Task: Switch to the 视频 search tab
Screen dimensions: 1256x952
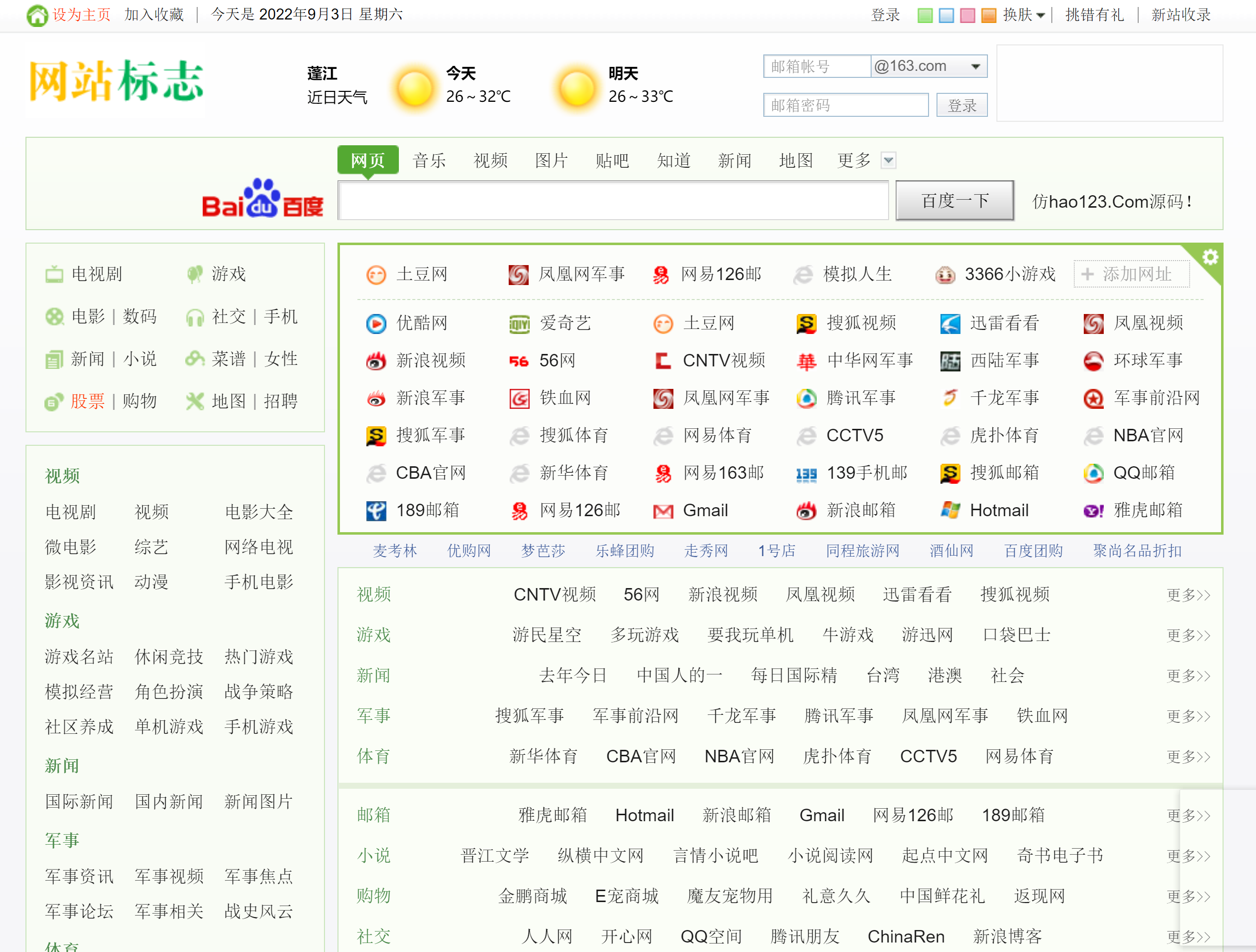Action: [x=491, y=161]
